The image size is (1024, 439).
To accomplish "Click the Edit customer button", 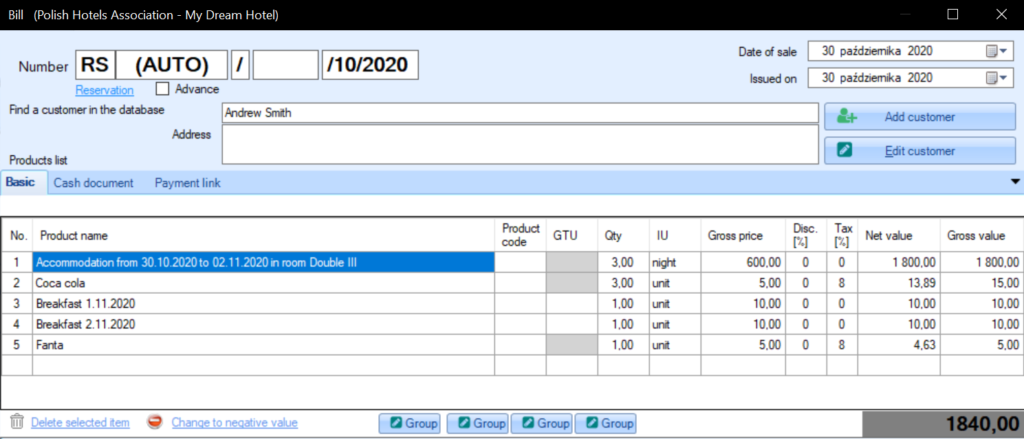I will (x=920, y=151).
